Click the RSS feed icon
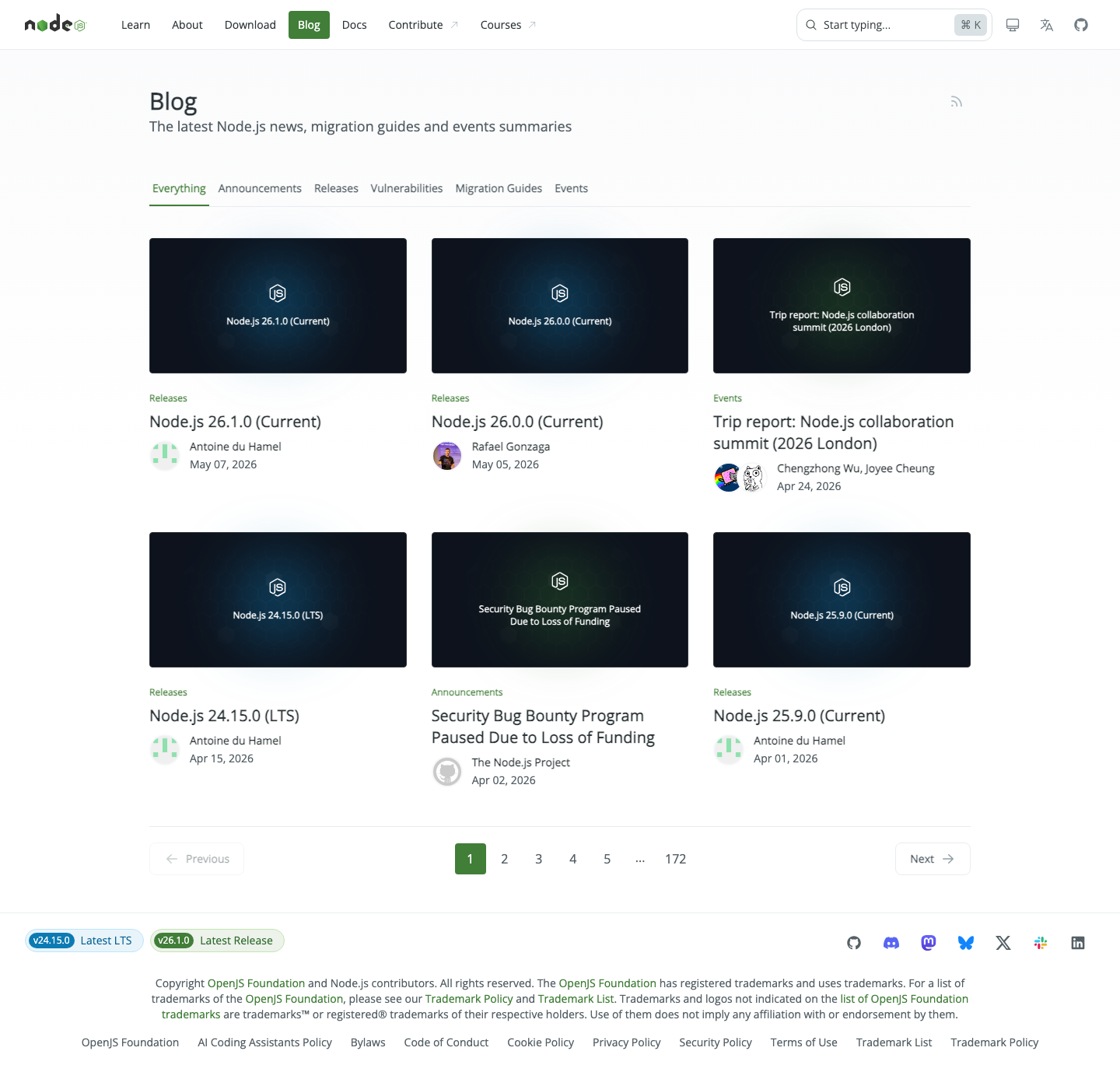The height and width of the screenshot is (1072, 1120). pos(957,102)
